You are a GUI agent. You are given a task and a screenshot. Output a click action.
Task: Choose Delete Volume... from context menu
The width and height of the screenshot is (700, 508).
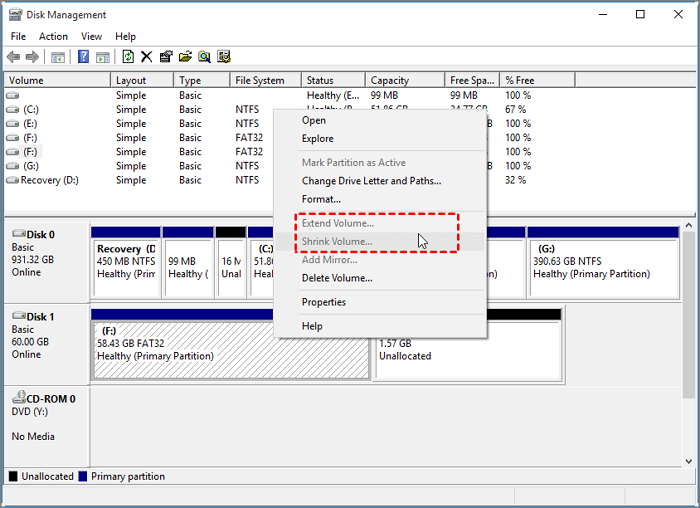click(x=337, y=278)
